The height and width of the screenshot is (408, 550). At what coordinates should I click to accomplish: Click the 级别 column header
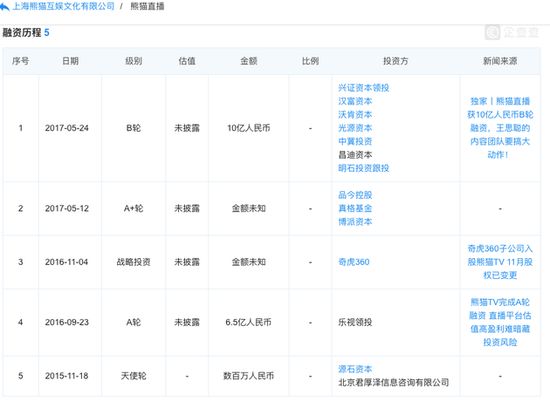(133, 61)
